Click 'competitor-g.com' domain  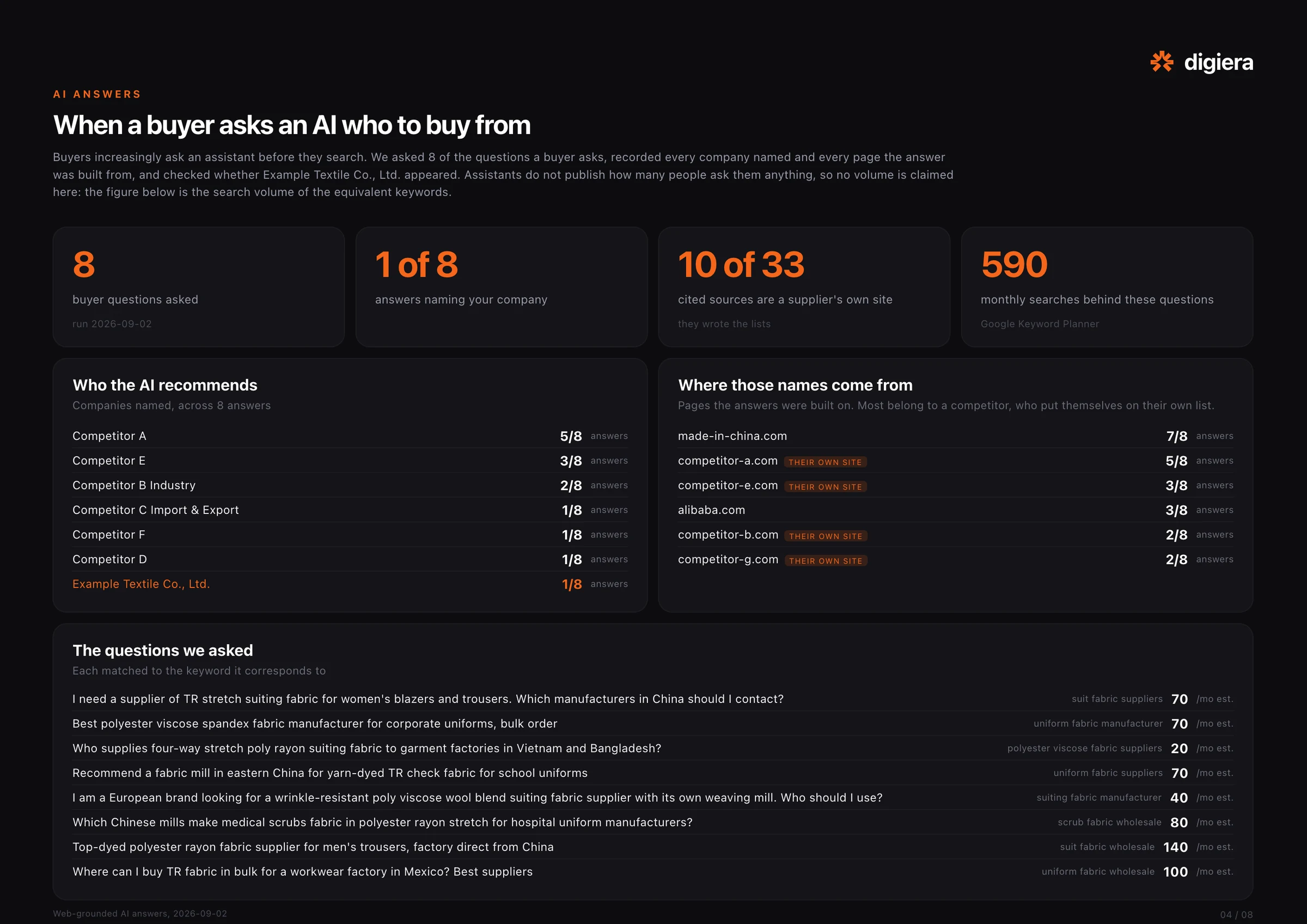728,560
